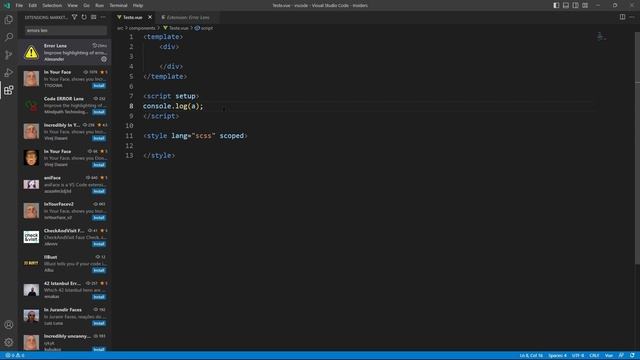
Task: Change file encoding UTF-8
Action: (x=578, y=356)
